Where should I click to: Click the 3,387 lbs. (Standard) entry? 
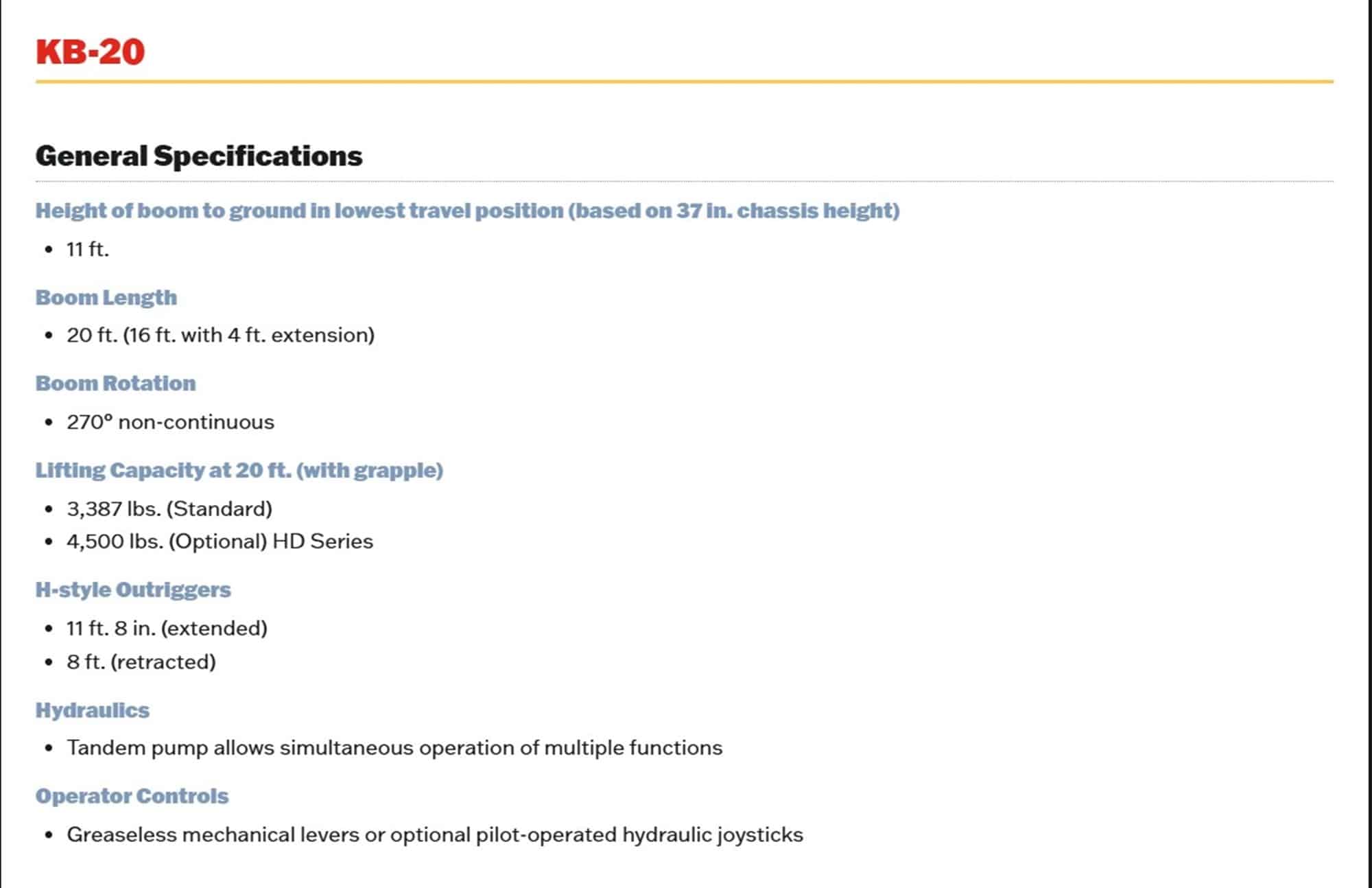click(169, 509)
